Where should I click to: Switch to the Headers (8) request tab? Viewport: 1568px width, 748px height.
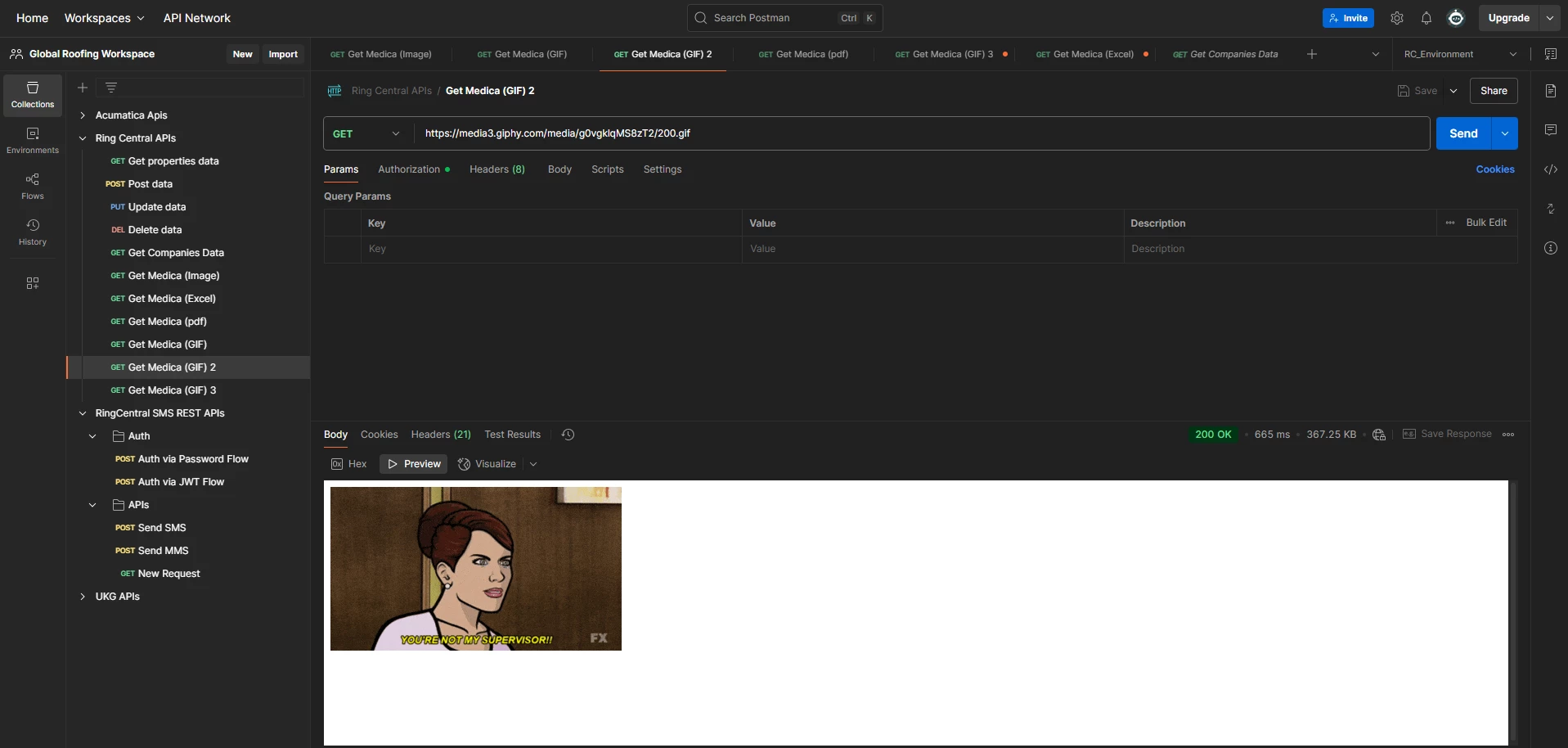pyautogui.click(x=497, y=169)
